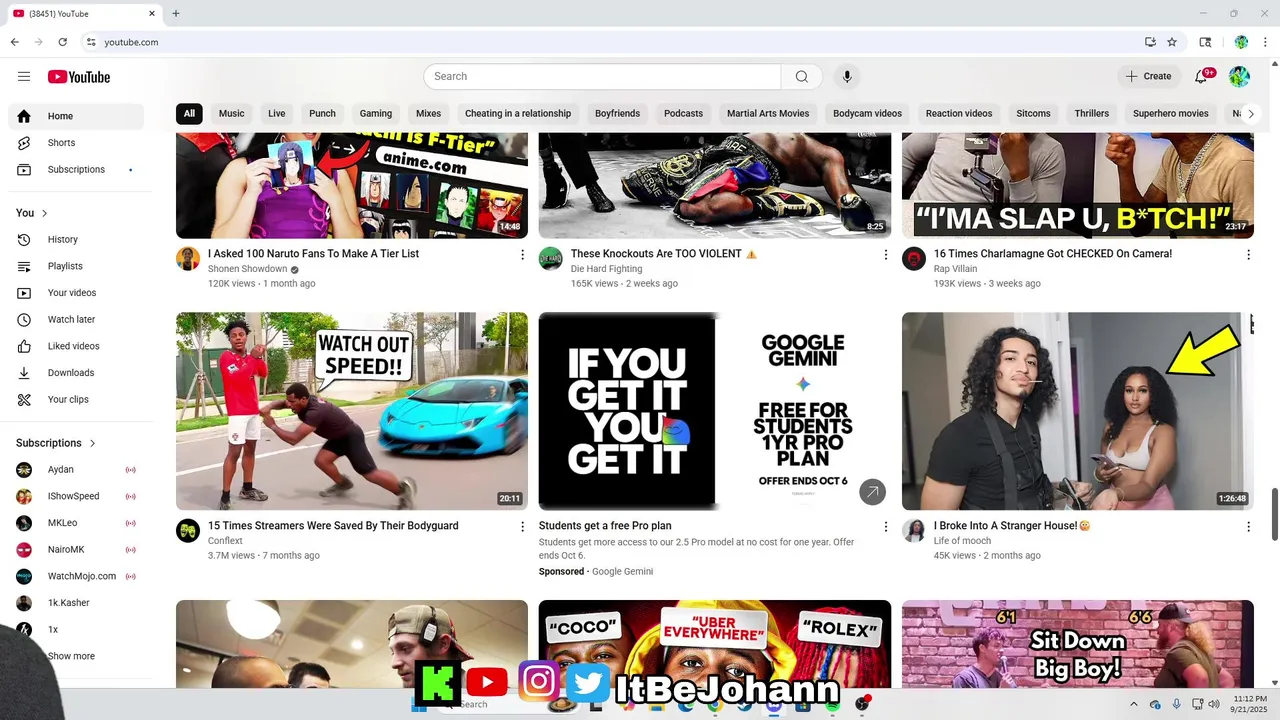
Task: Open external link arrow on Gemini ad
Action: pos(872,492)
